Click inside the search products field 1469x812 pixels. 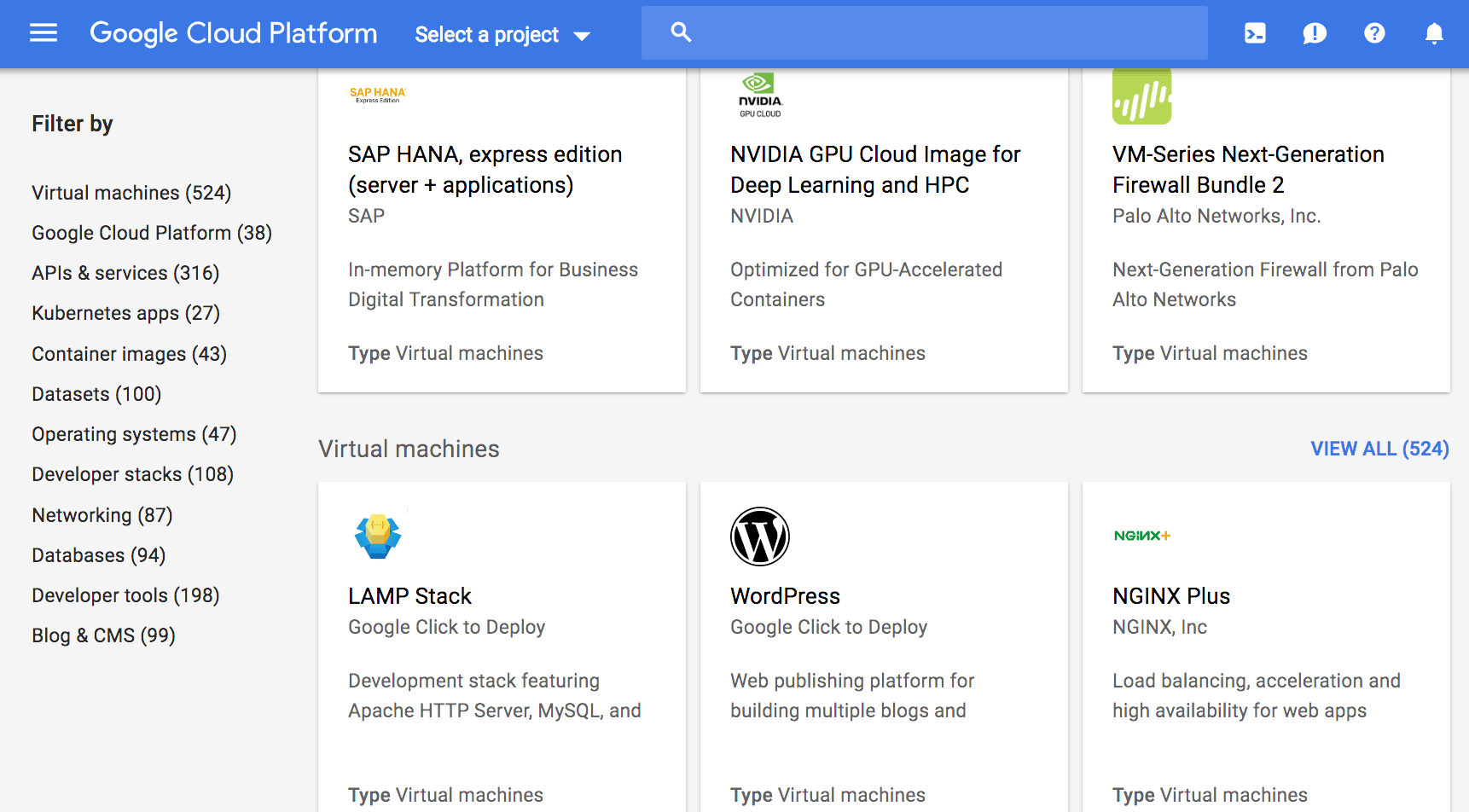click(924, 32)
